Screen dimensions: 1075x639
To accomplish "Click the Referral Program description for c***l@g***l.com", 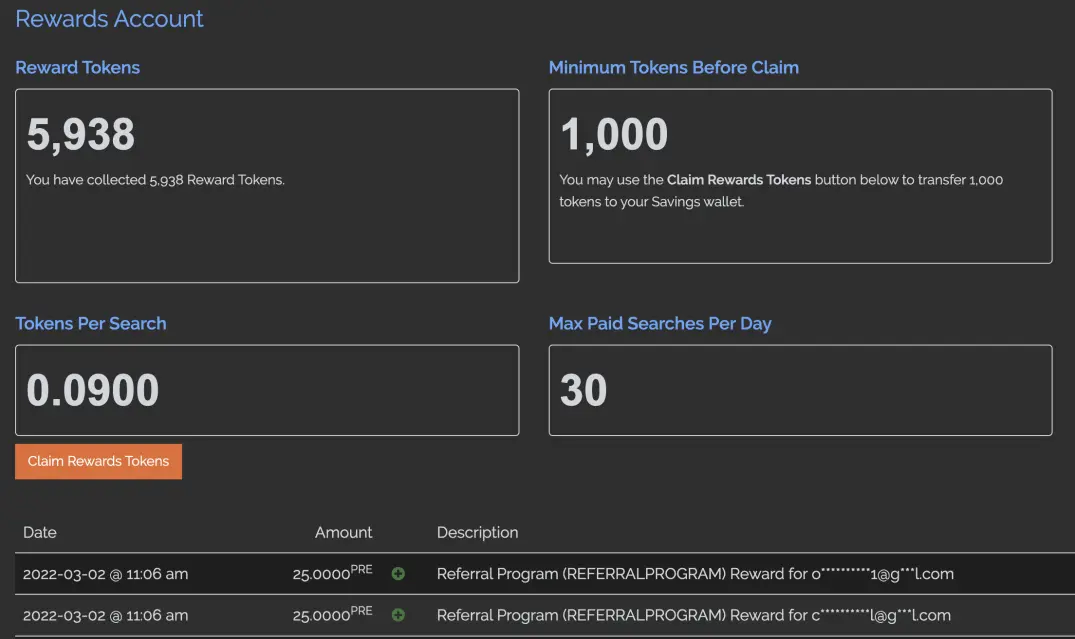I will click(x=694, y=615).
